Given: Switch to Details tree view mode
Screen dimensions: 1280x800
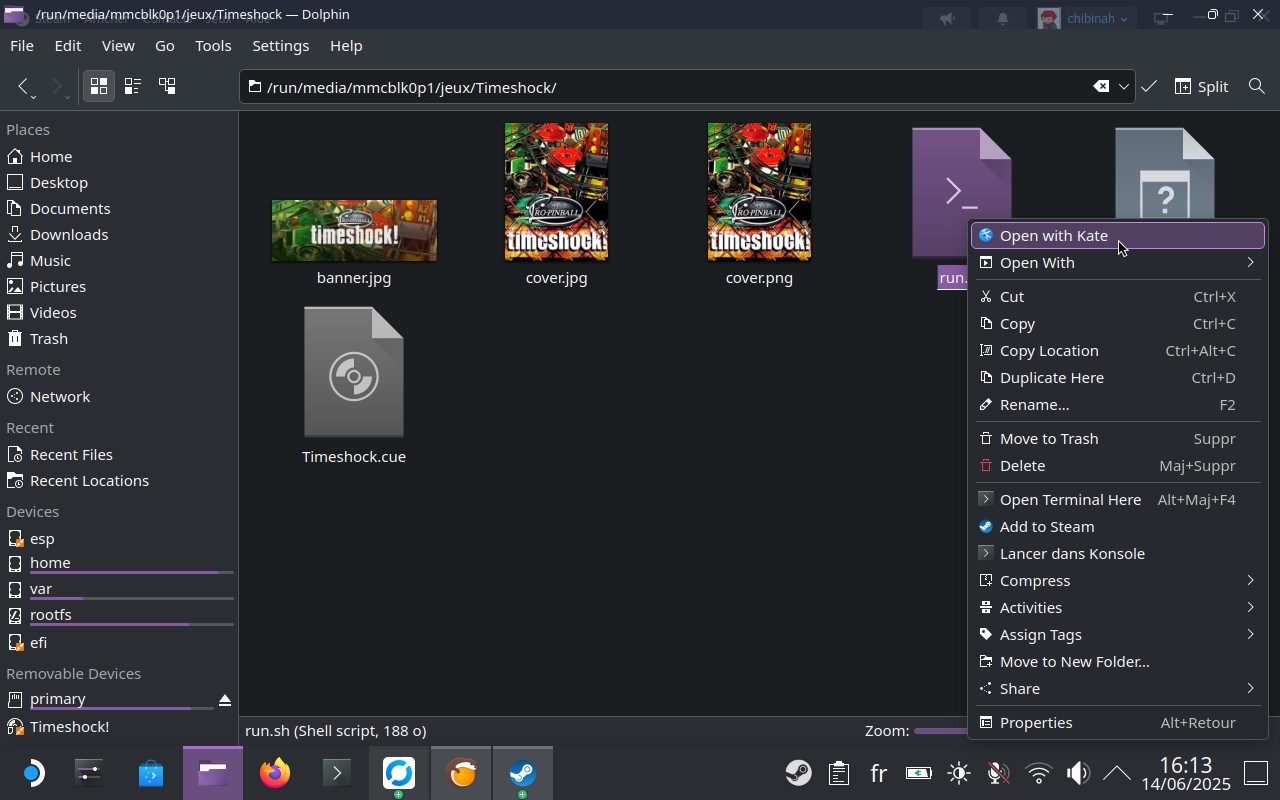Looking at the screenshot, I should click(167, 87).
